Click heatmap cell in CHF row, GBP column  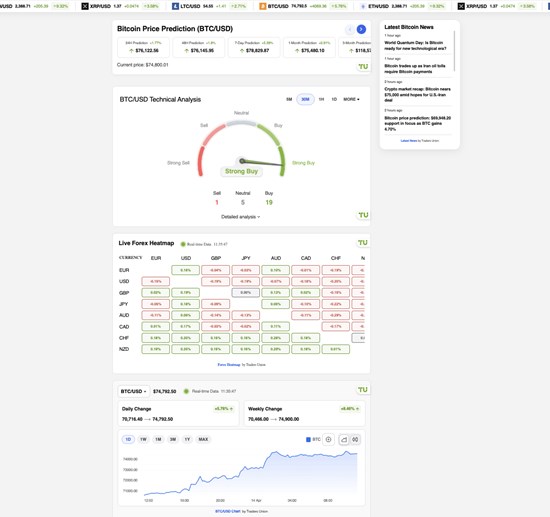(x=215, y=338)
